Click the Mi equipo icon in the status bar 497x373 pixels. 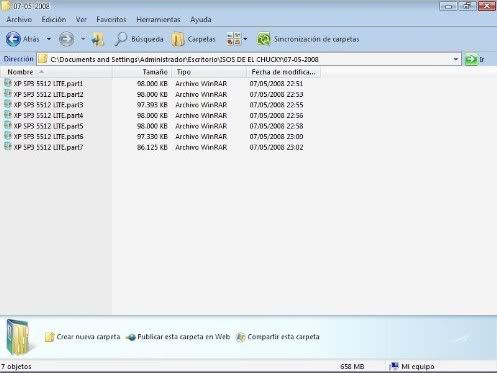tap(394, 366)
